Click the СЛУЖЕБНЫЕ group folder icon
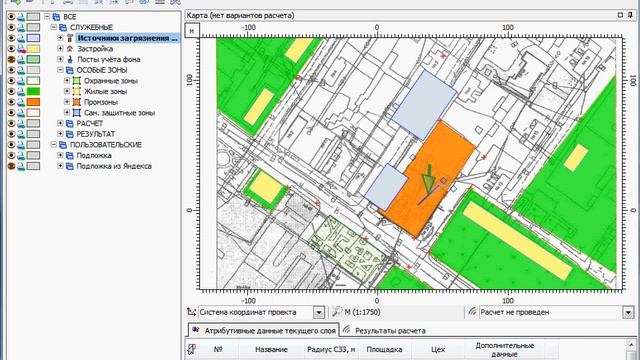This screenshot has width=640, height=360. 63,27
